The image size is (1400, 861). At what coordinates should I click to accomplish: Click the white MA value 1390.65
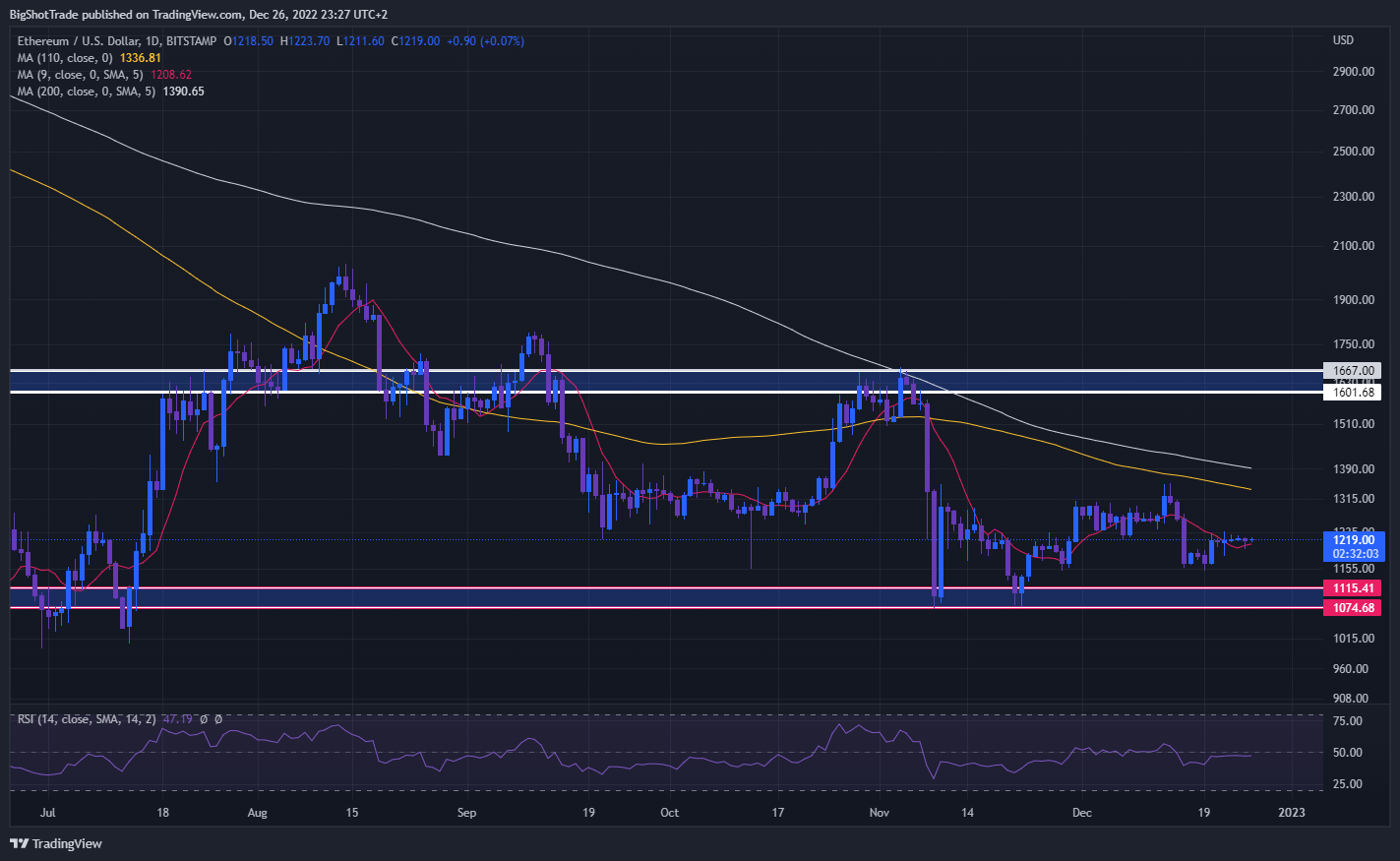click(184, 92)
